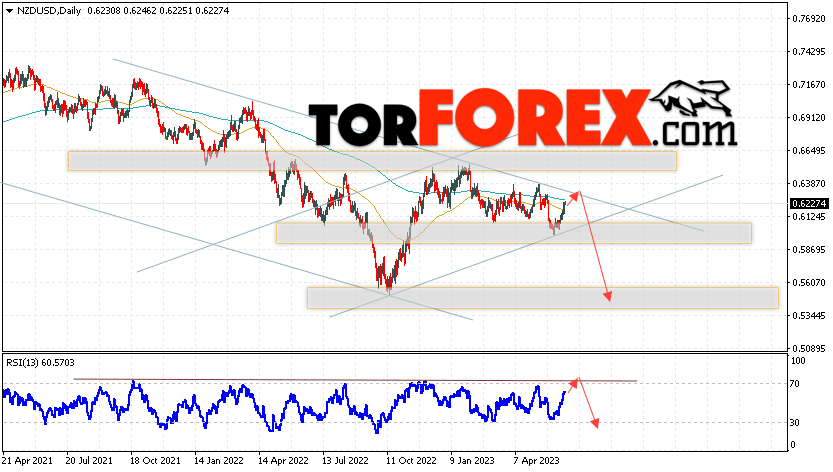Click RSI level 100 on indicator axis
The image size is (833, 472).
pos(798,361)
